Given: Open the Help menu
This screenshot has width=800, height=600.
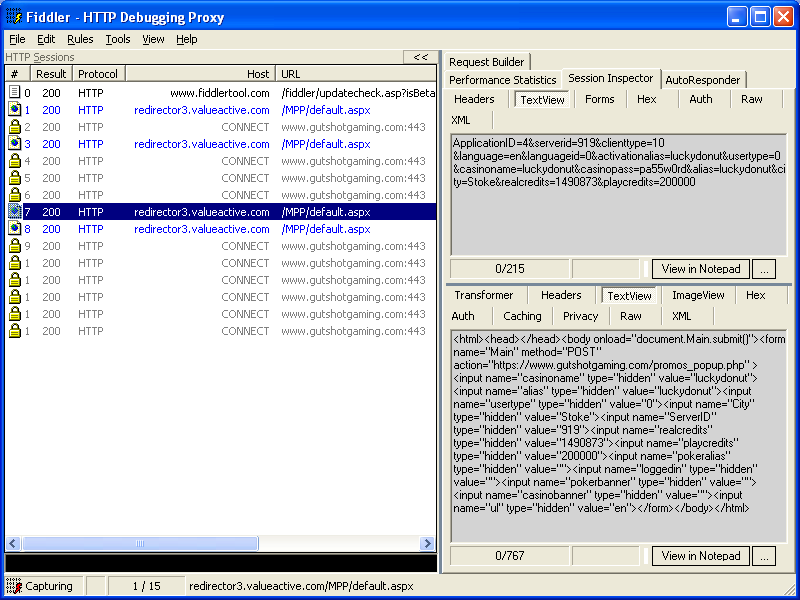Looking at the screenshot, I should (x=187, y=39).
